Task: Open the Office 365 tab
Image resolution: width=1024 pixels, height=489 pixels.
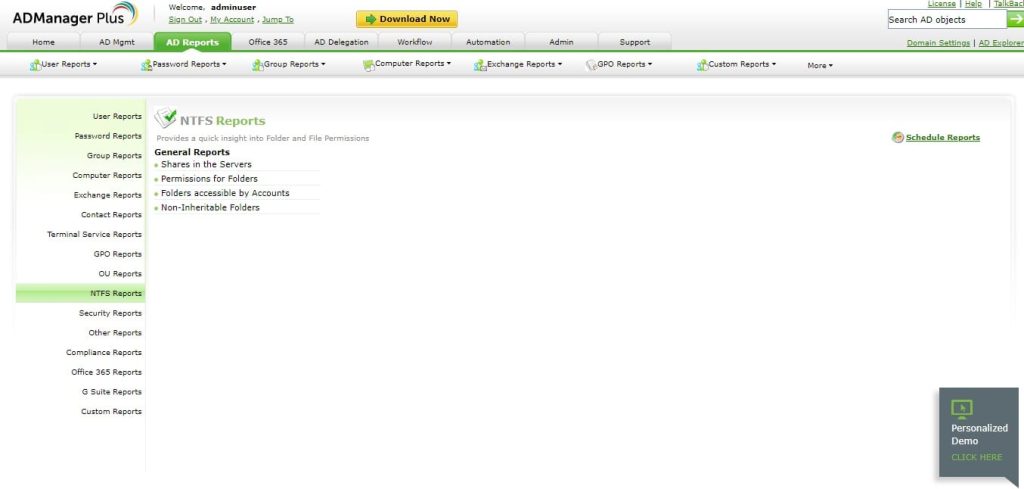Action: (267, 42)
